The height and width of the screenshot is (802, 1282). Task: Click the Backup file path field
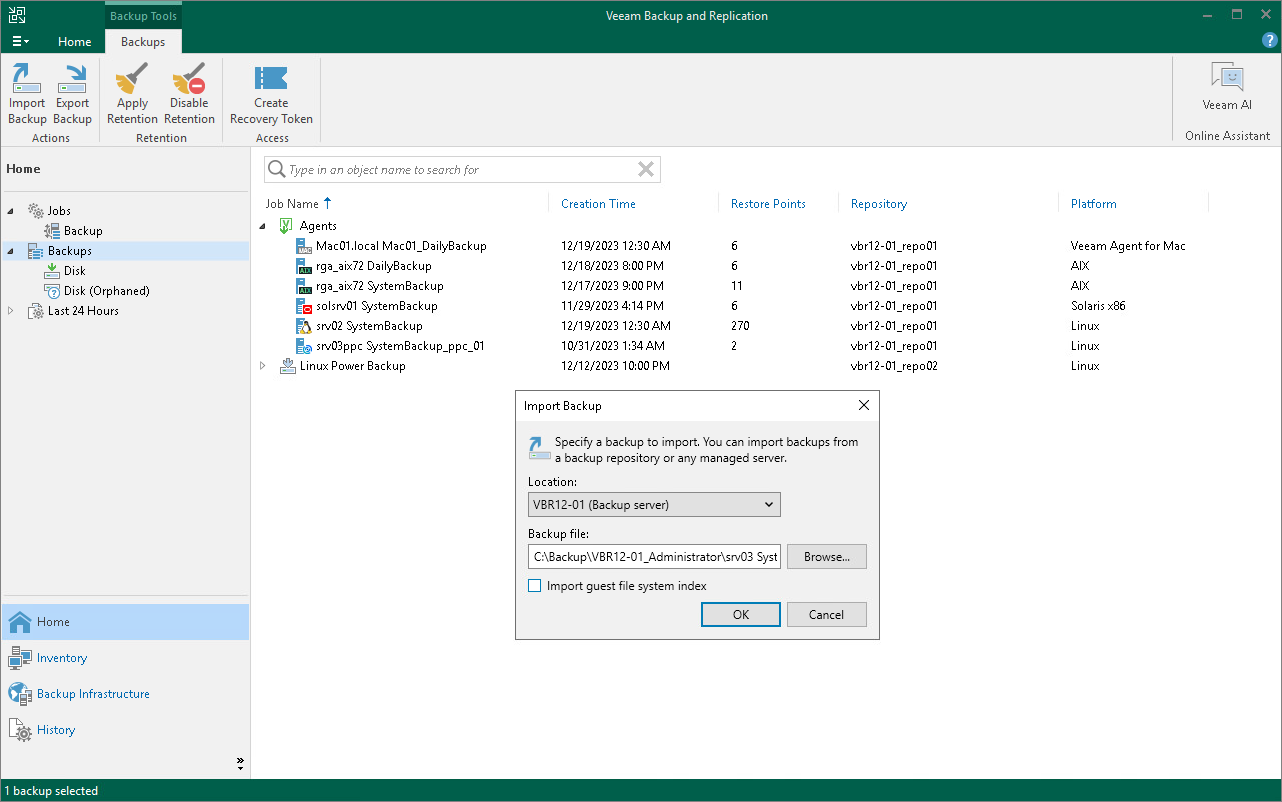[654, 557]
